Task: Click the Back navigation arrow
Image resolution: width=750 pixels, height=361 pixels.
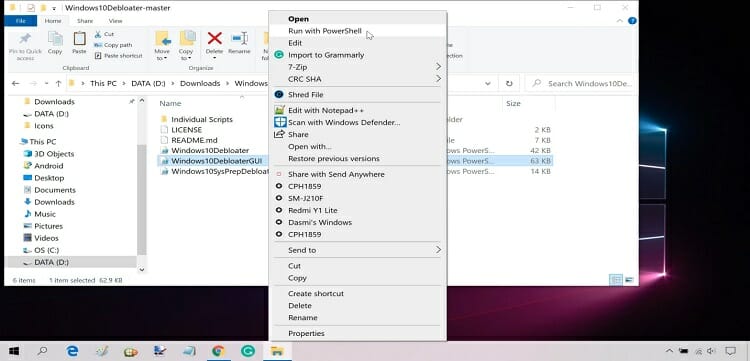Action: pos(15,83)
